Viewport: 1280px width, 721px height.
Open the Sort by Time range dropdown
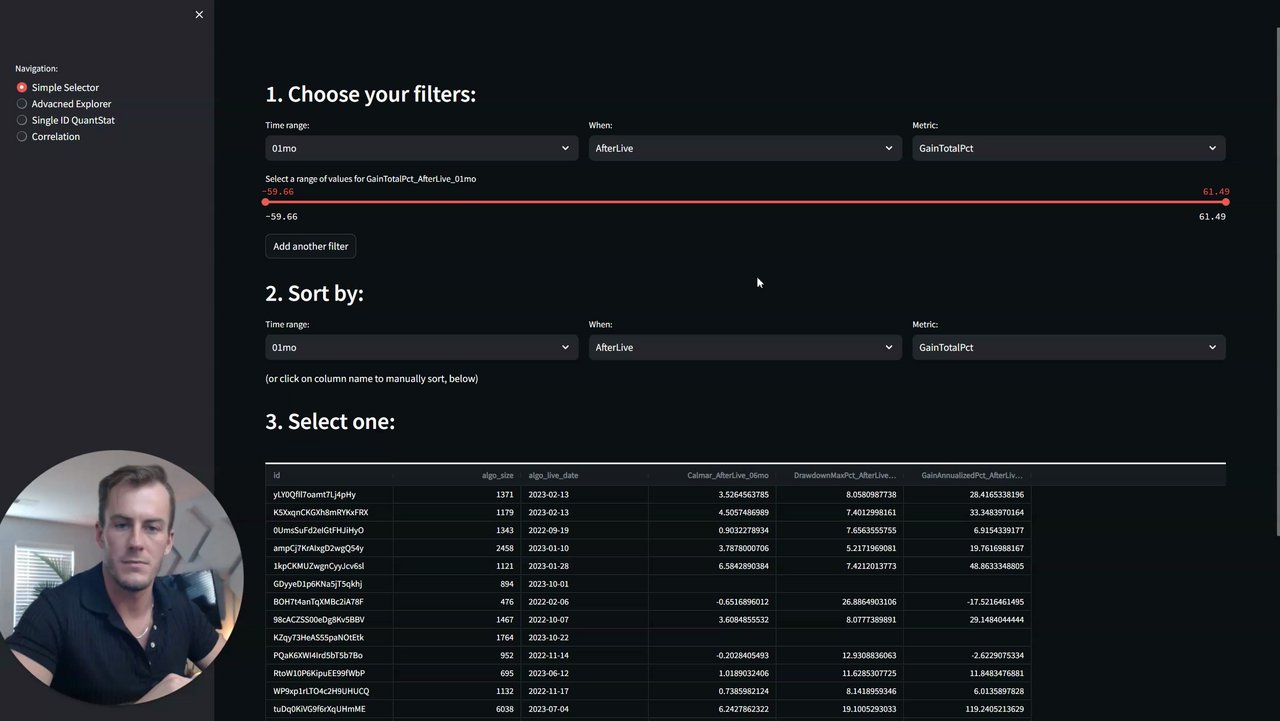click(421, 347)
